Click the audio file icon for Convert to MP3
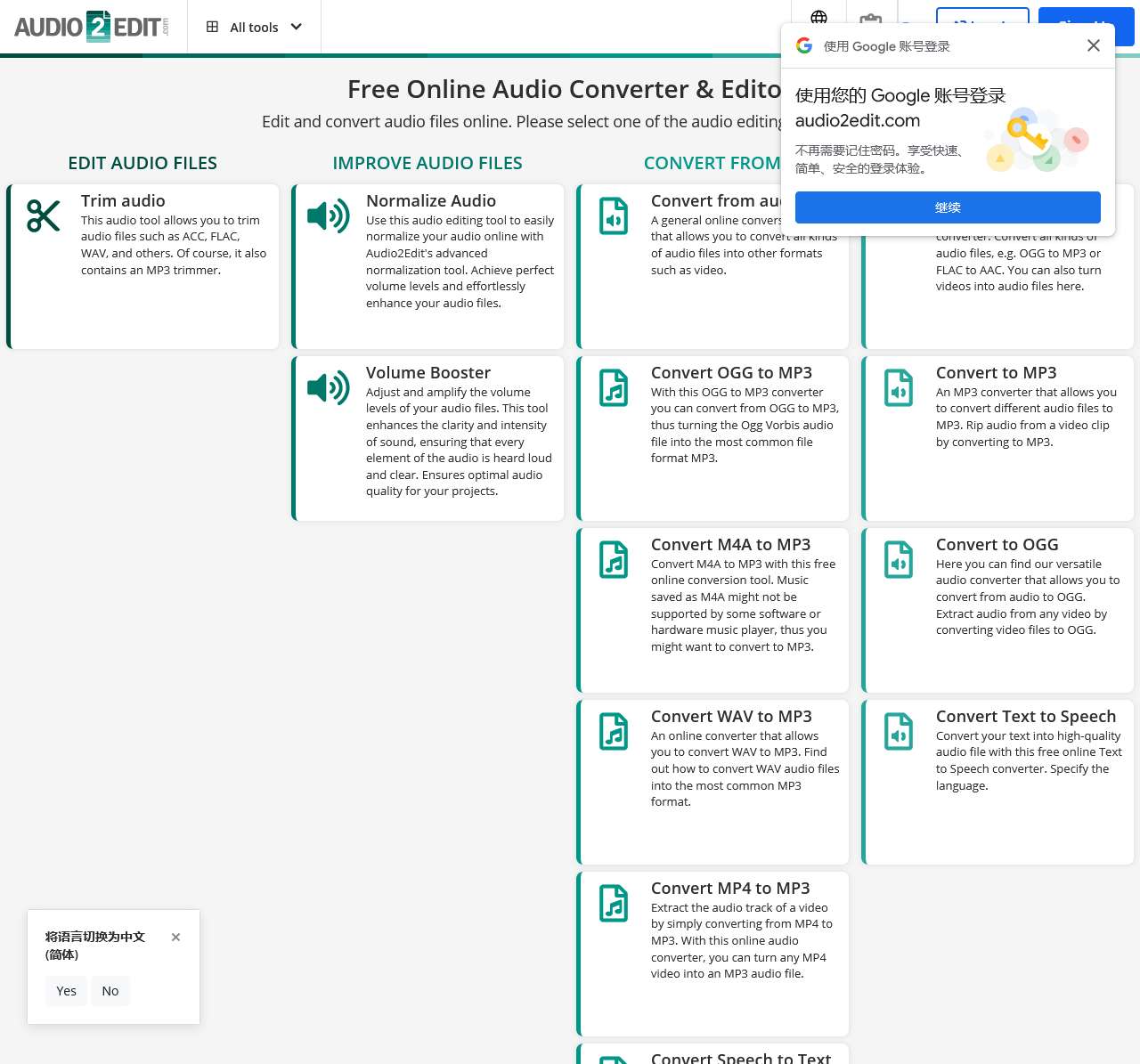 click(899, 388)
